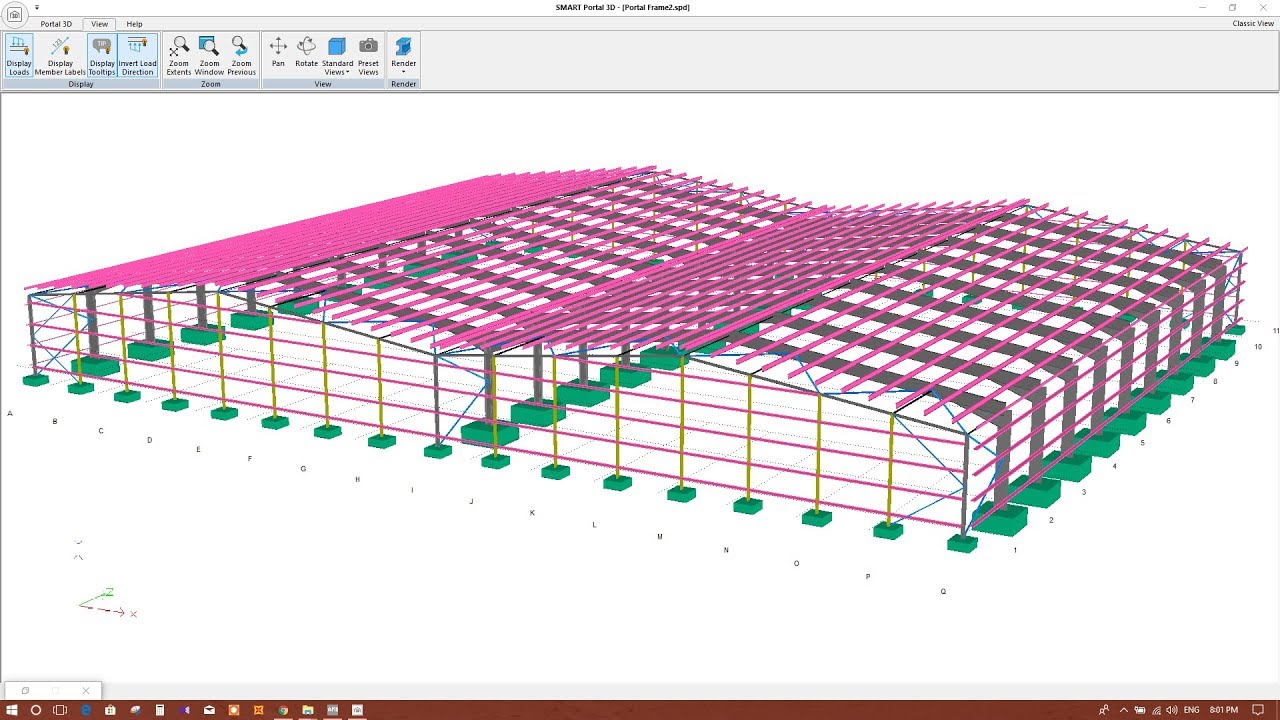Click the Render button icon
Image resolution: width=1280 pixels, height=720 pixels.
[403, 45]
